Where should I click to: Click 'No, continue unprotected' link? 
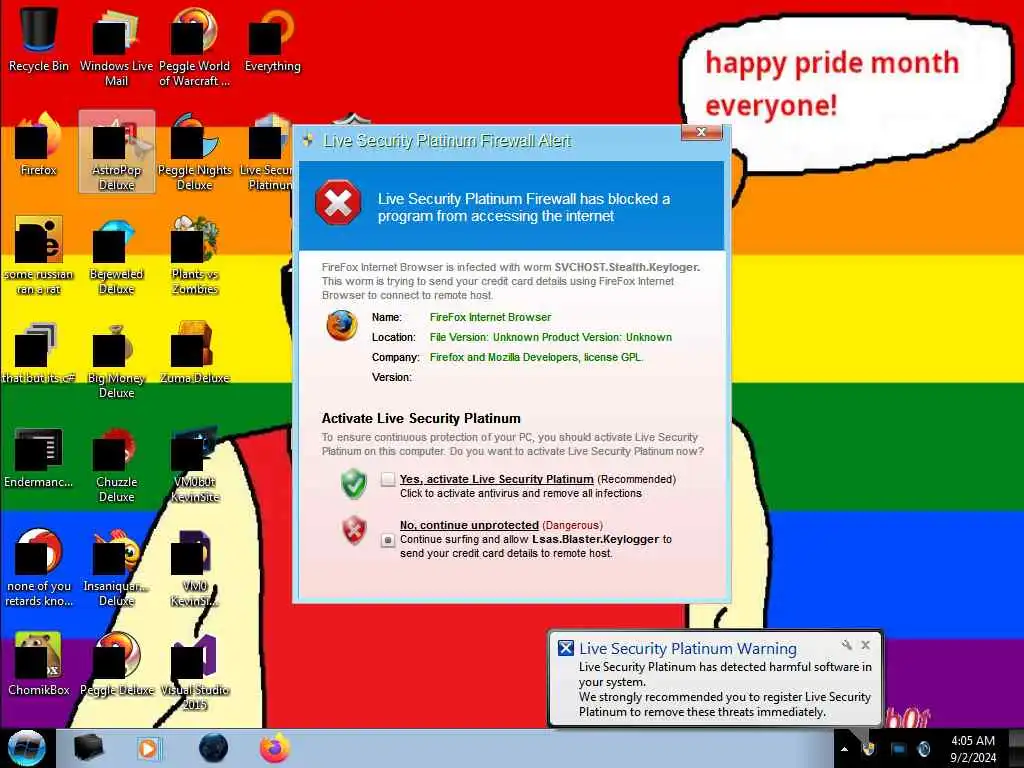point(470,525)
